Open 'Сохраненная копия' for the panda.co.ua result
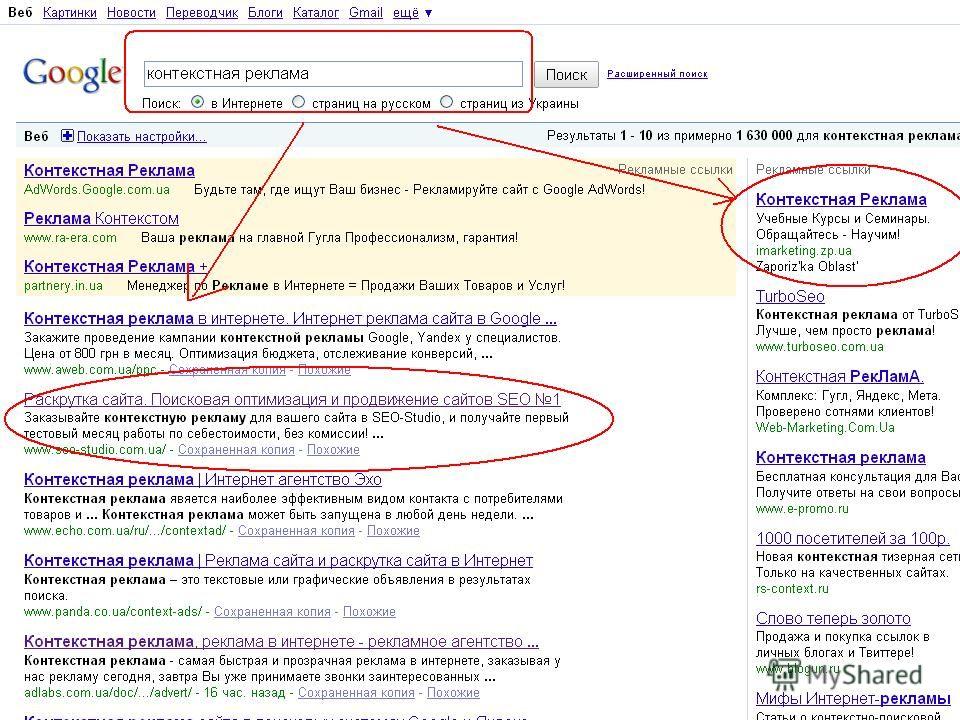The image size is (960, 720). [x=272, y=612]
